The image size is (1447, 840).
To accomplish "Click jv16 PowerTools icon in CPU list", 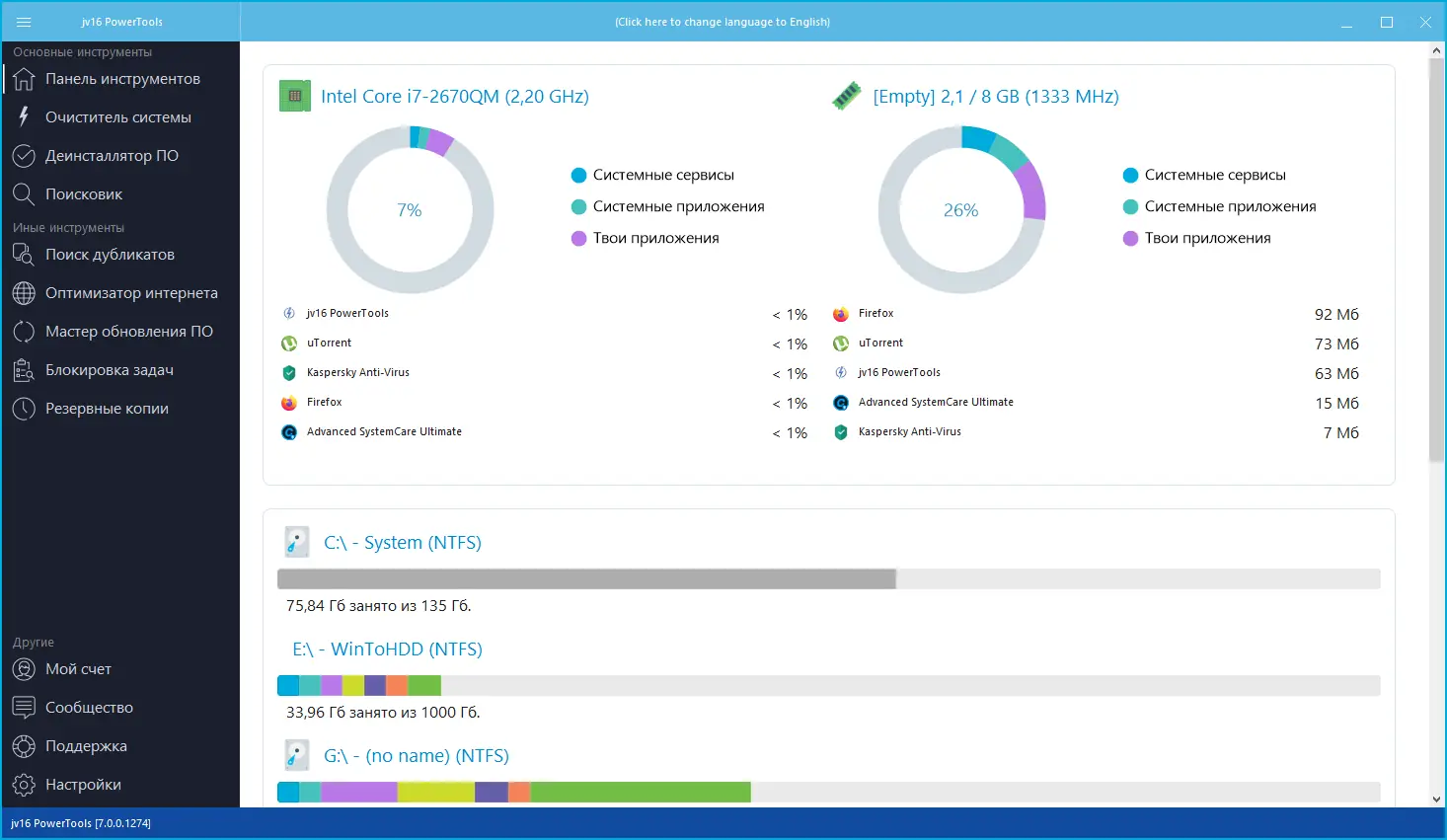I will click(289, 314).
